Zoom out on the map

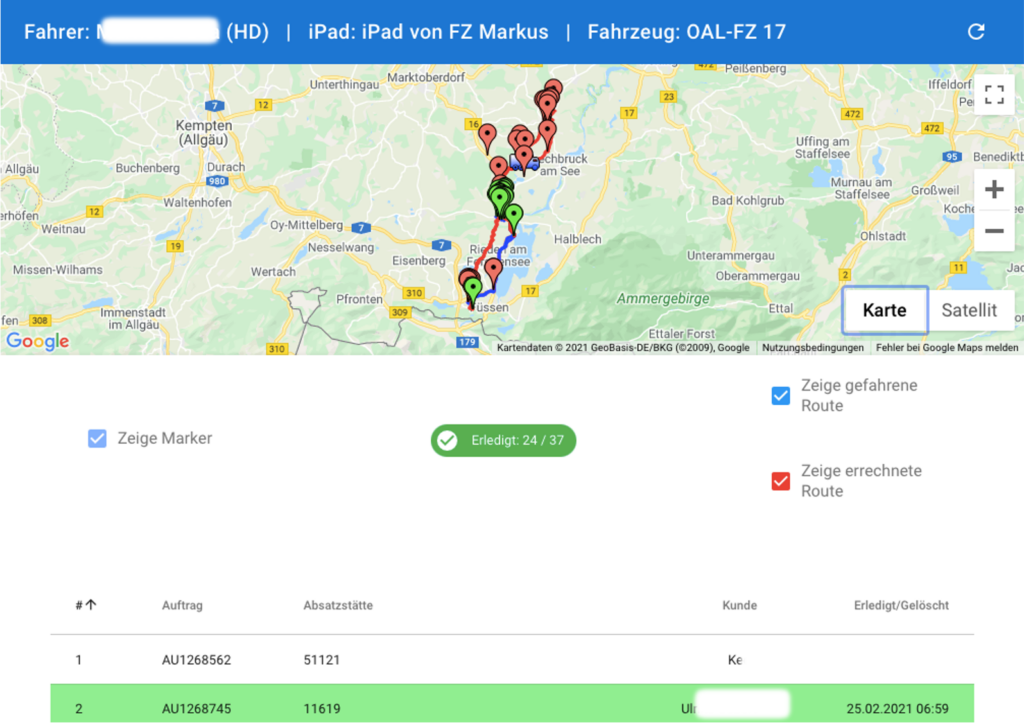(x=993, y=231)
